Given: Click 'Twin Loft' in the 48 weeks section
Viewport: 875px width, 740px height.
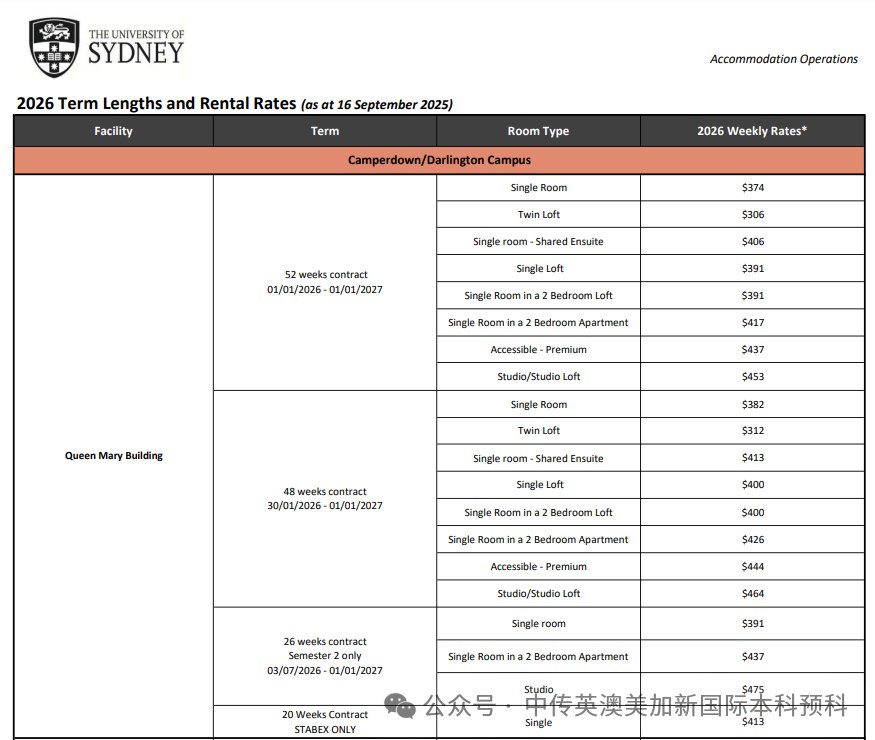Looking at the screenshot, I should (x=539, y=430).
